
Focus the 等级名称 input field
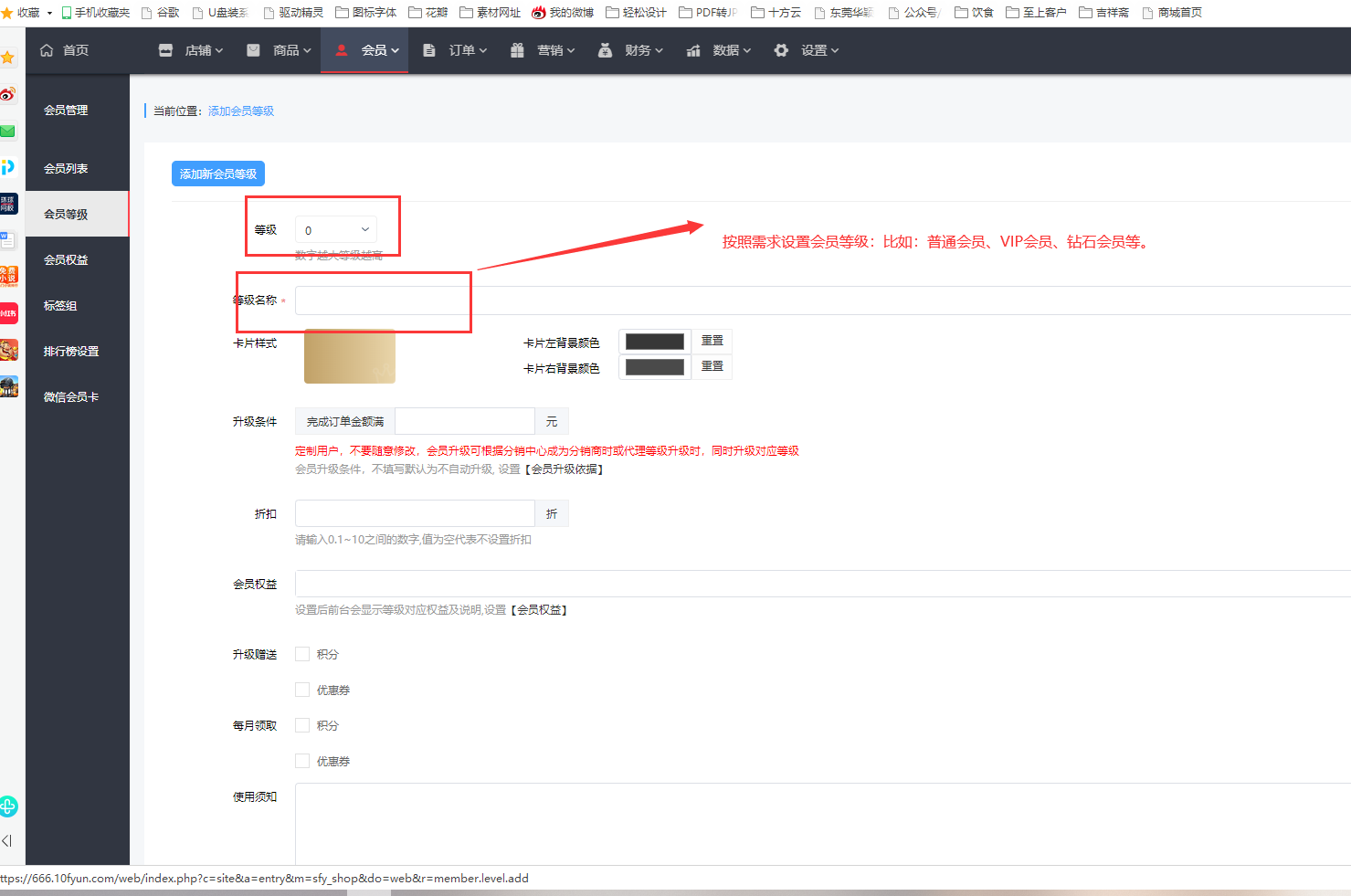coord(822,300)
